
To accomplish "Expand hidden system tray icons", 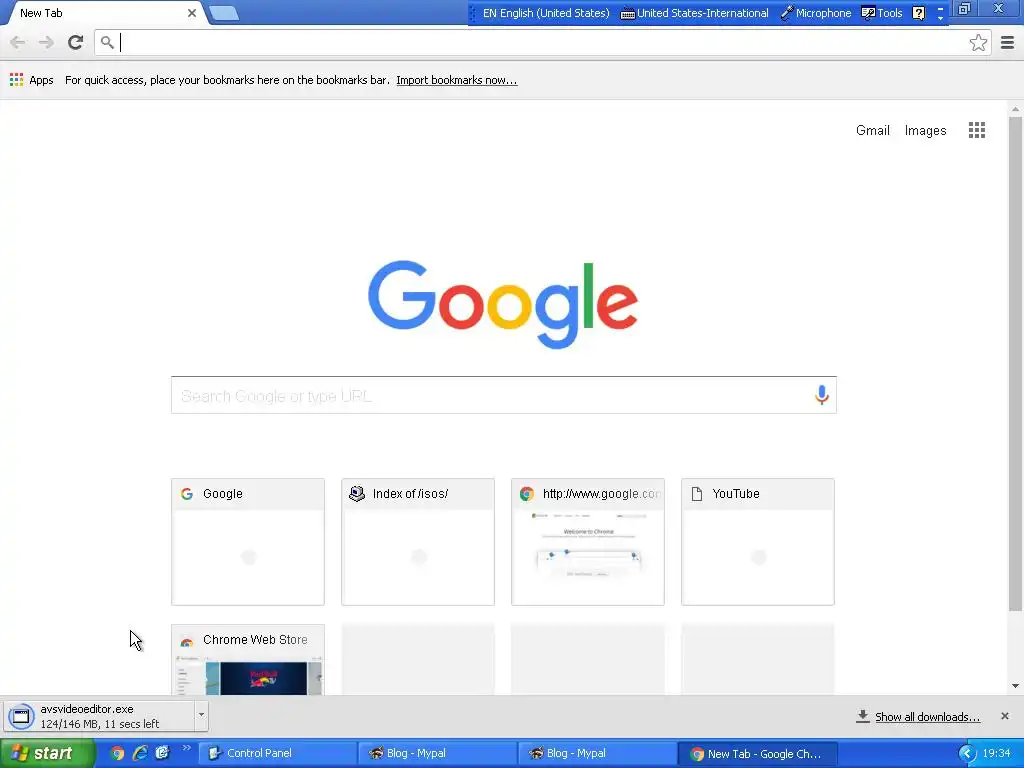I will (x=967, y=754).
